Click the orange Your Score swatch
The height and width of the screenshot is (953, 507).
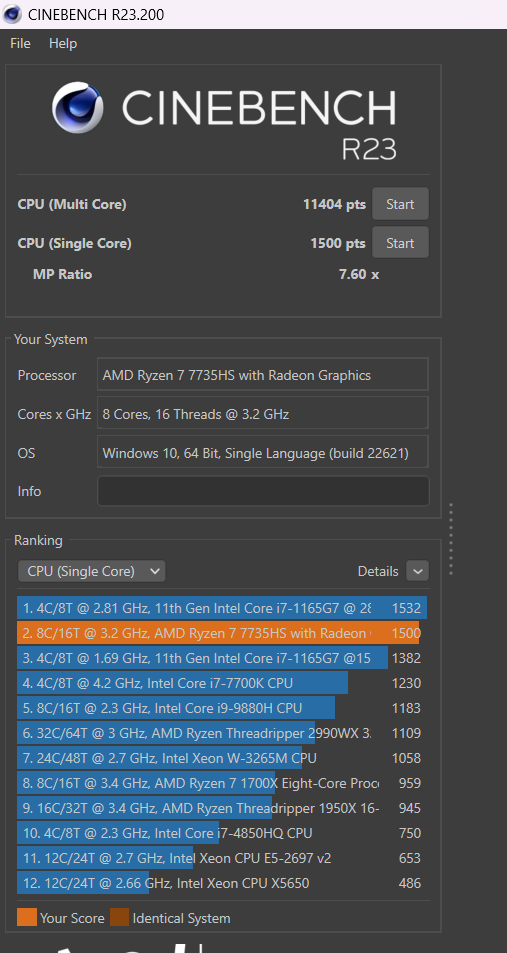point(27,917)
